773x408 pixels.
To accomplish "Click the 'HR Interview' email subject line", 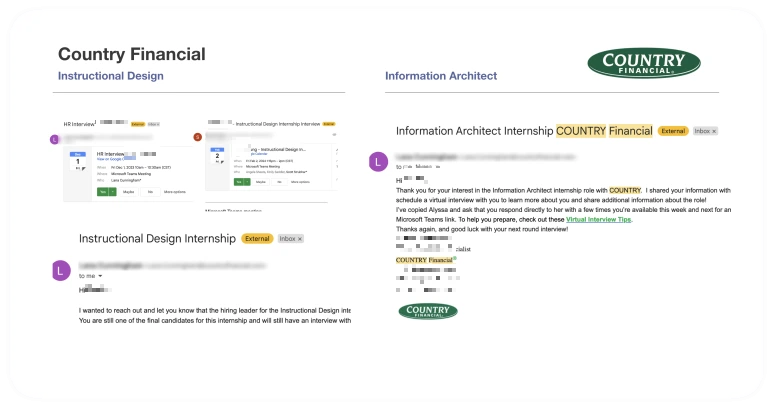I will pos(79,124).
